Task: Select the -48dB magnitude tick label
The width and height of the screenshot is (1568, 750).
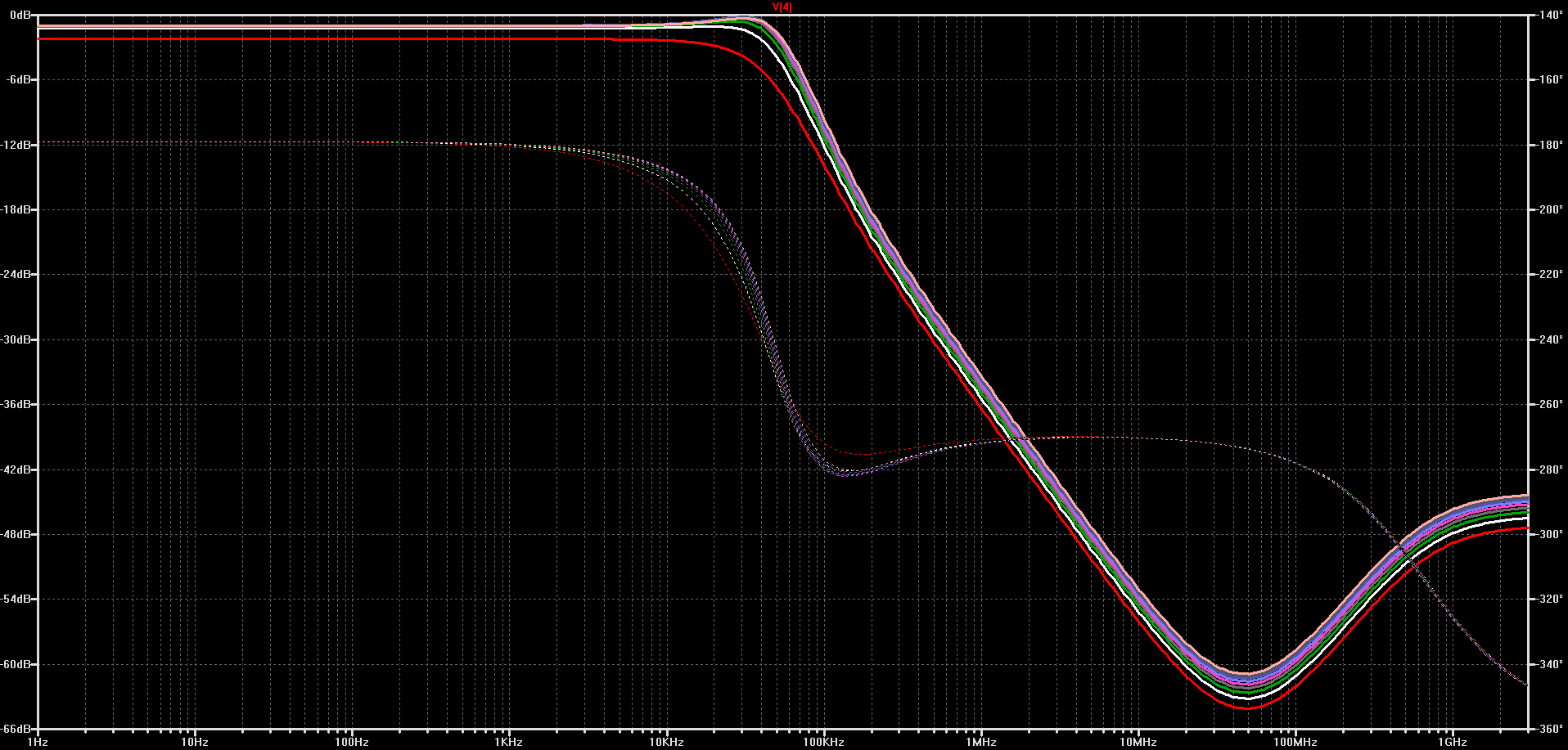Action: 16,534
